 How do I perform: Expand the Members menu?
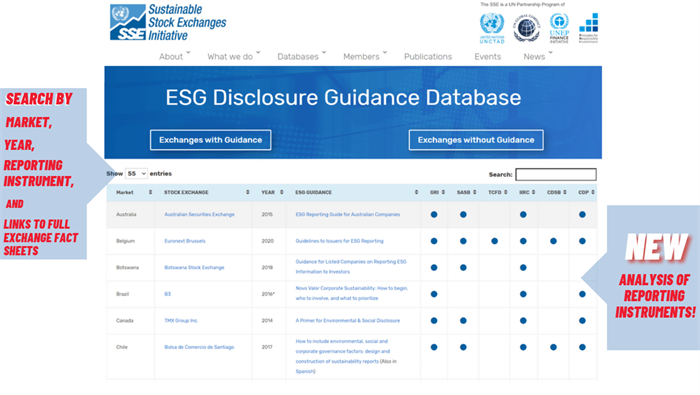click(365, 56)
